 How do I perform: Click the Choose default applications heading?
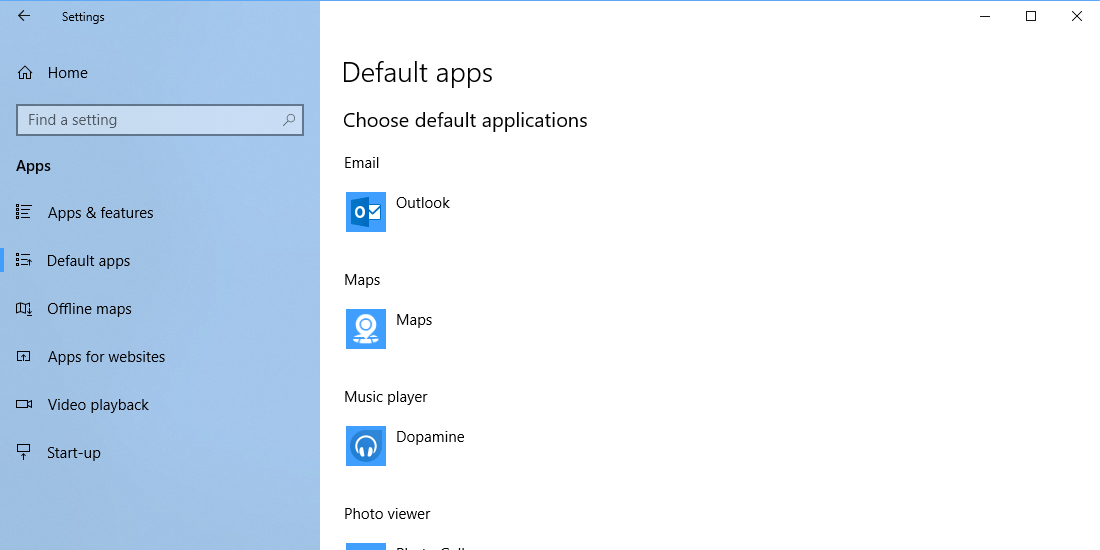click(465, 121)
